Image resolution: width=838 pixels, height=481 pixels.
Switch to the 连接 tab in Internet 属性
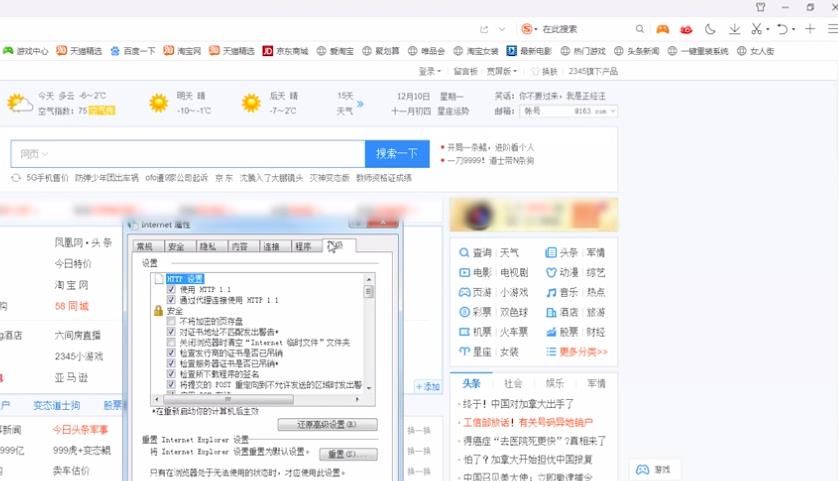pyautogui.click(x=271, y=246)
